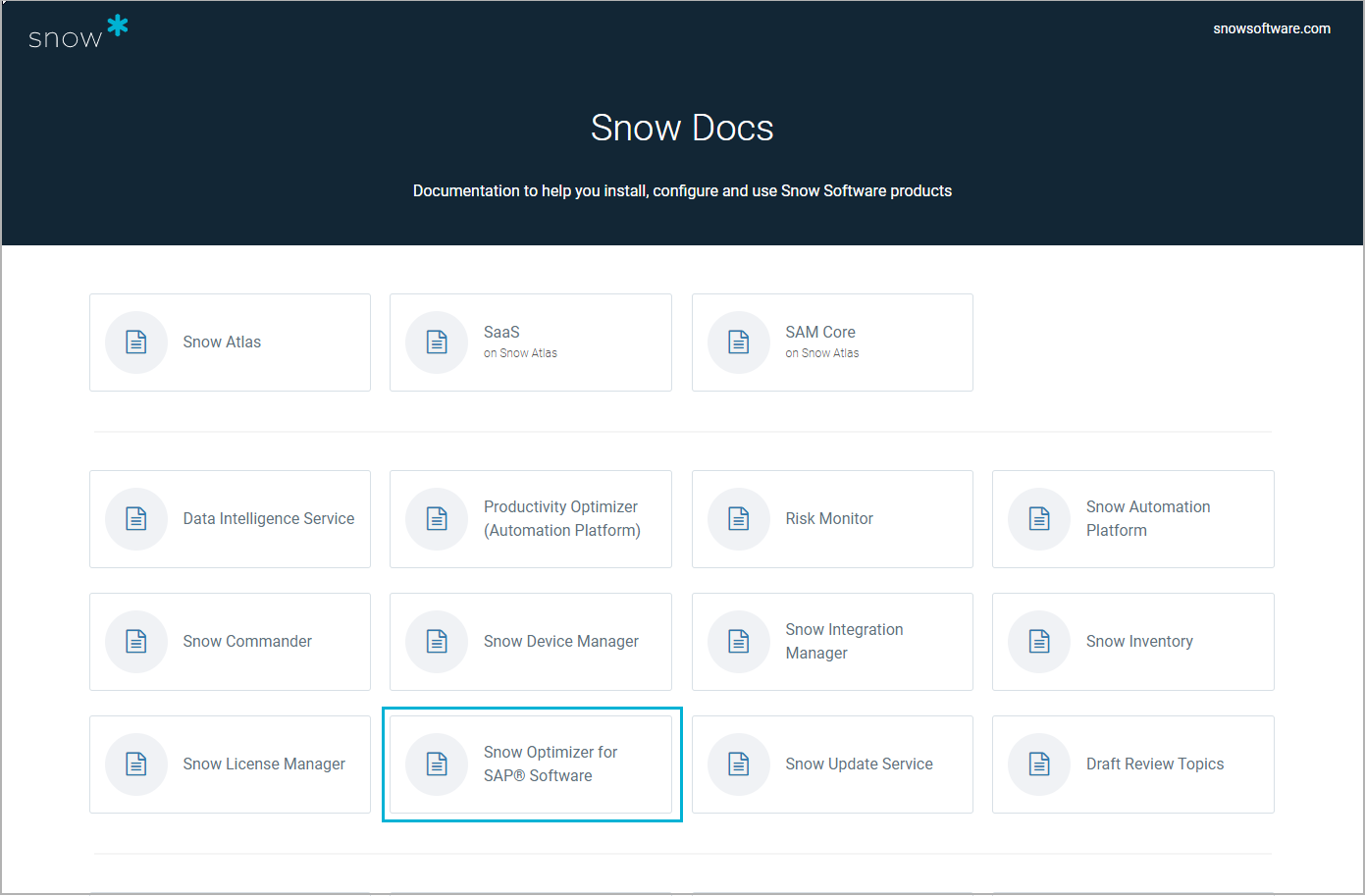This screenshot has width=1365, height=896.
Task: Select Snow Update Service label
Action: click(x=859, y=764)
